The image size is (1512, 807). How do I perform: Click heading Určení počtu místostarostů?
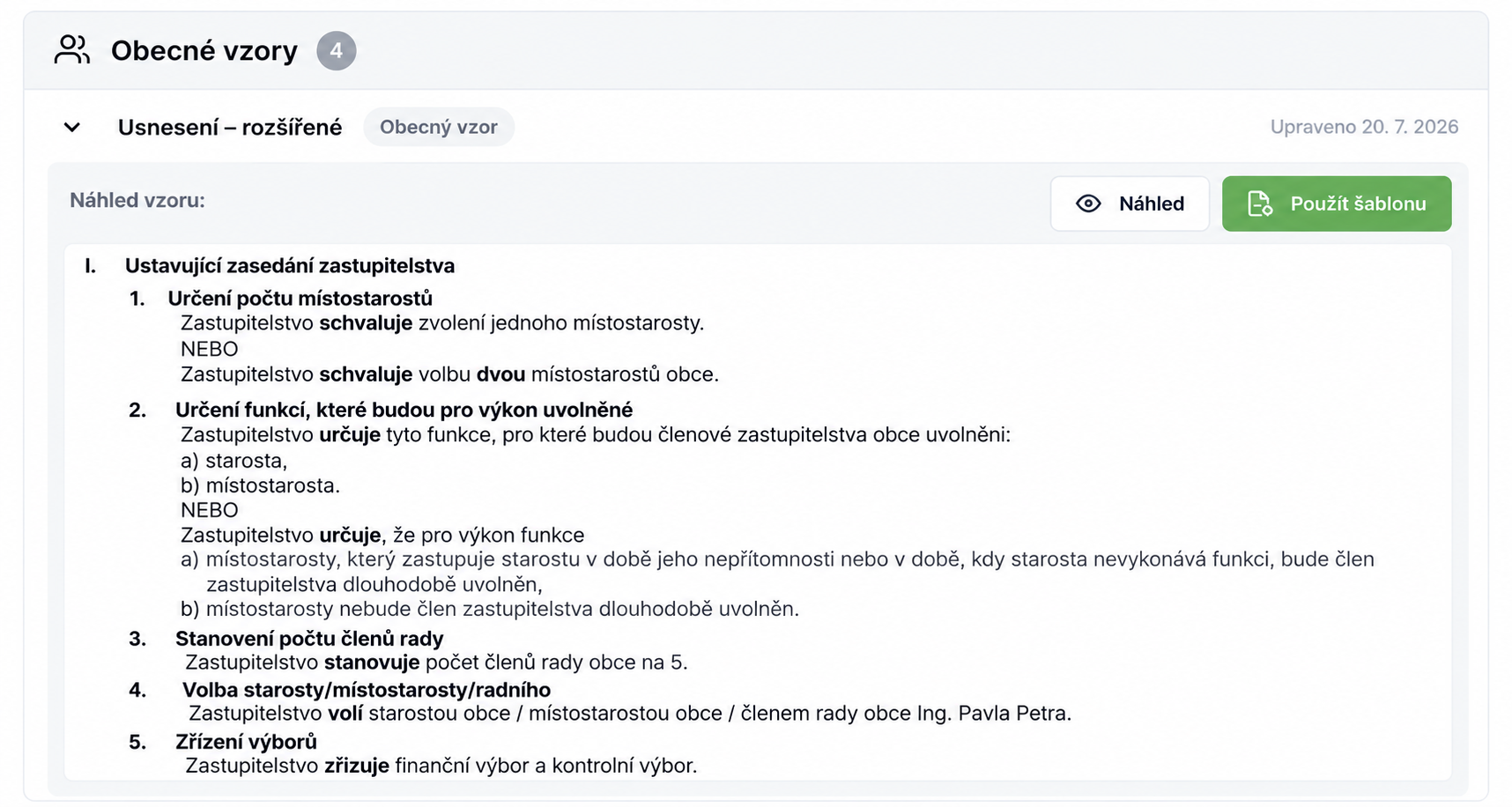tap(300, 299)
